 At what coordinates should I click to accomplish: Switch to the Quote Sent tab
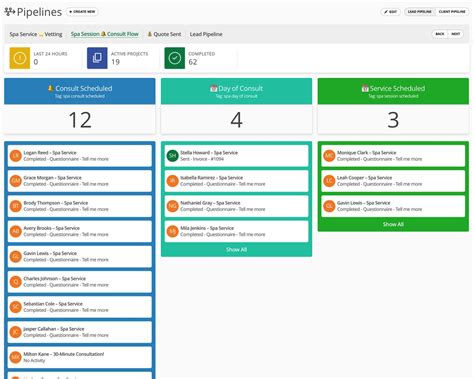click(x=164, y=34)
